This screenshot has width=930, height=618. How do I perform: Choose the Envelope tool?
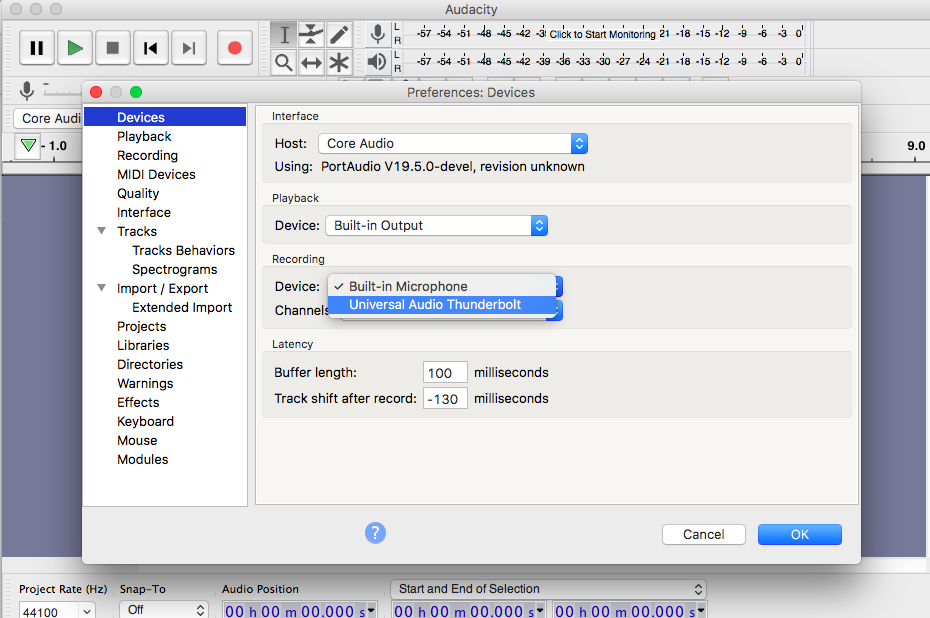coord(311,35)
